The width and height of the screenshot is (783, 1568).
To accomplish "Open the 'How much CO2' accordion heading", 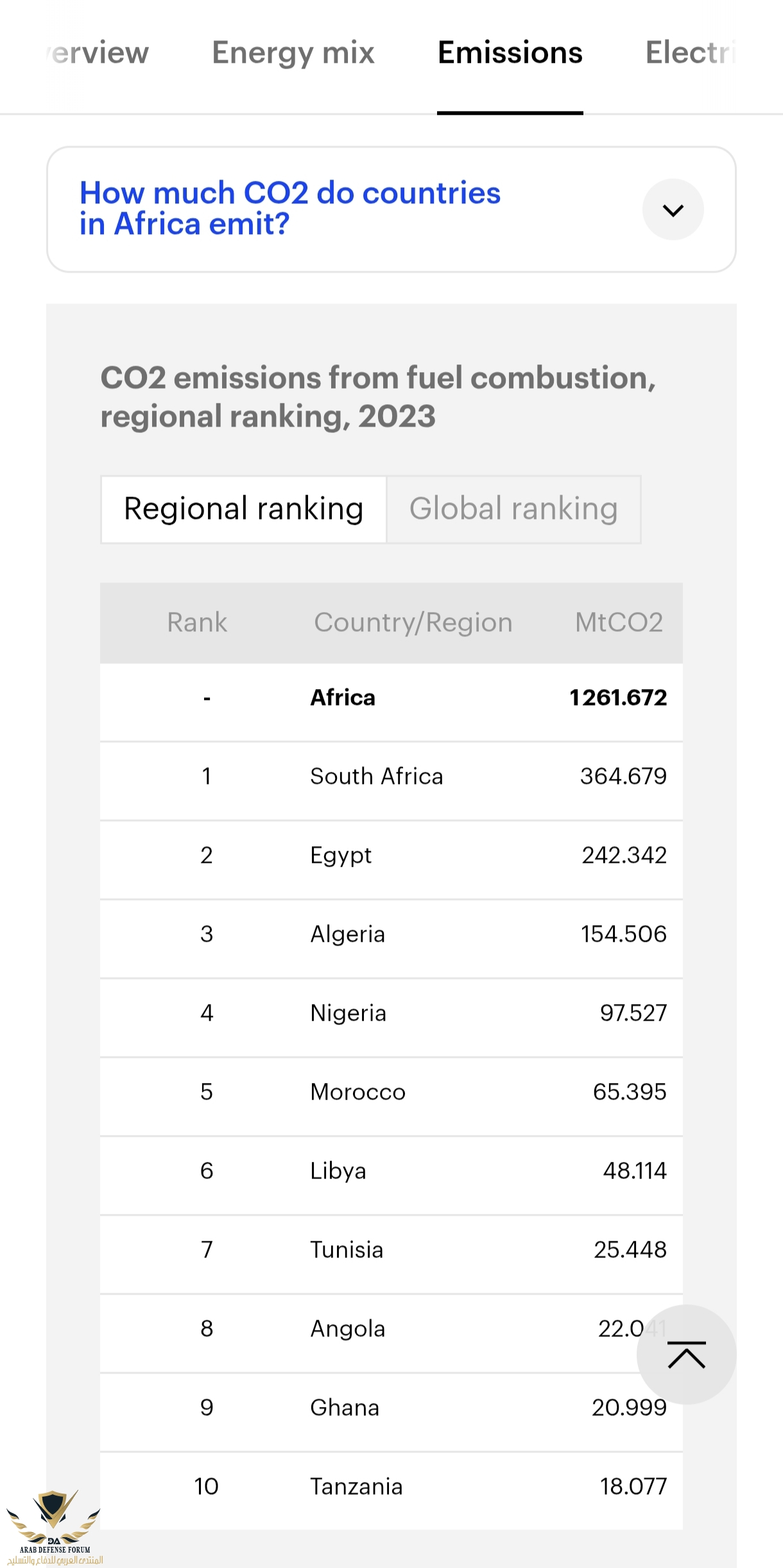I will click(x=290, y=209).
